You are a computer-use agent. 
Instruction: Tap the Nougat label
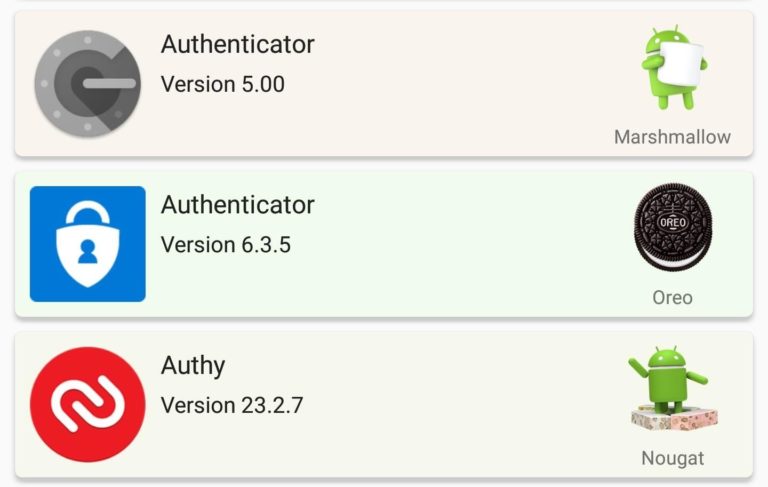coord(672,459)
